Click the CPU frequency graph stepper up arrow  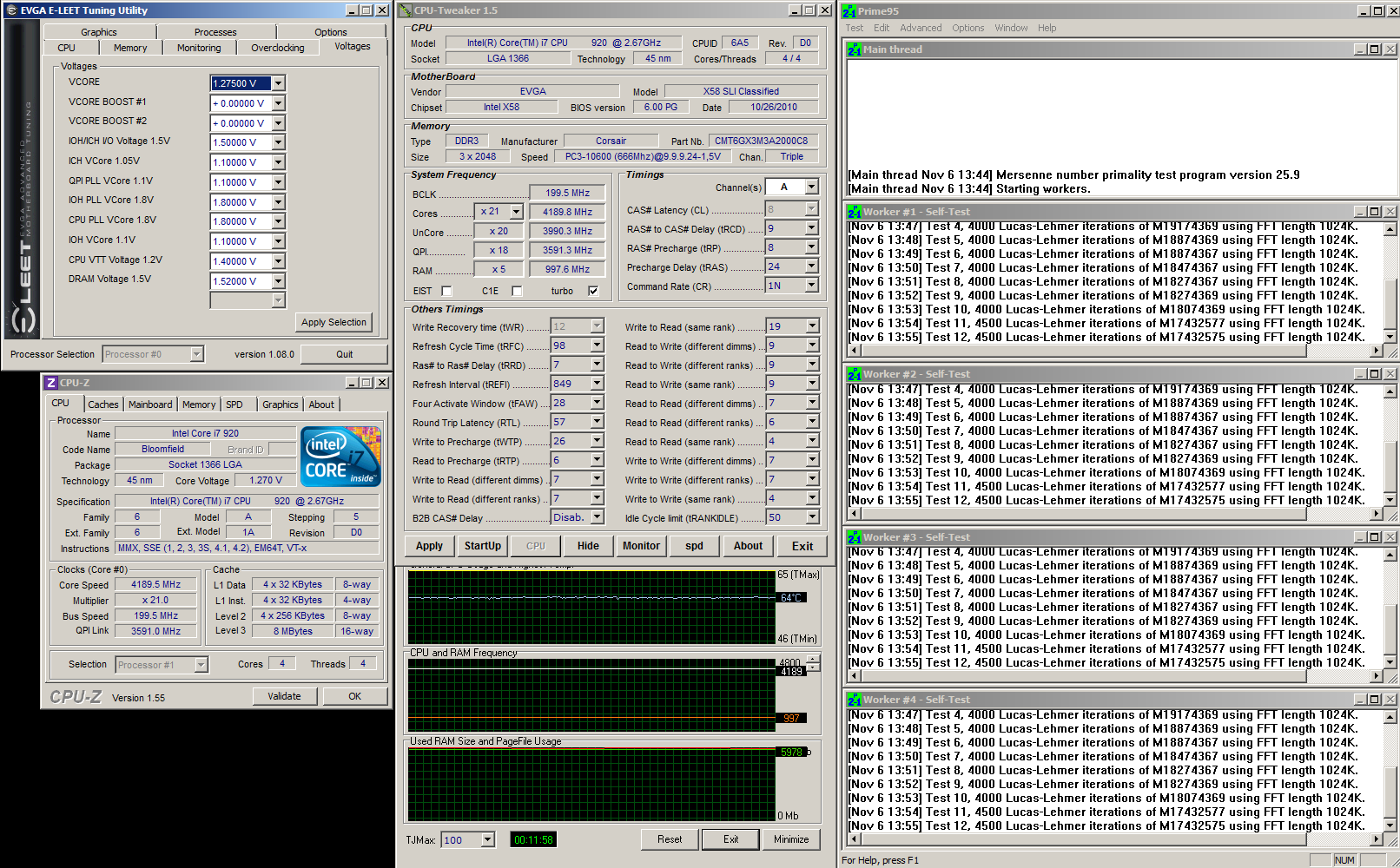[813, 661]
